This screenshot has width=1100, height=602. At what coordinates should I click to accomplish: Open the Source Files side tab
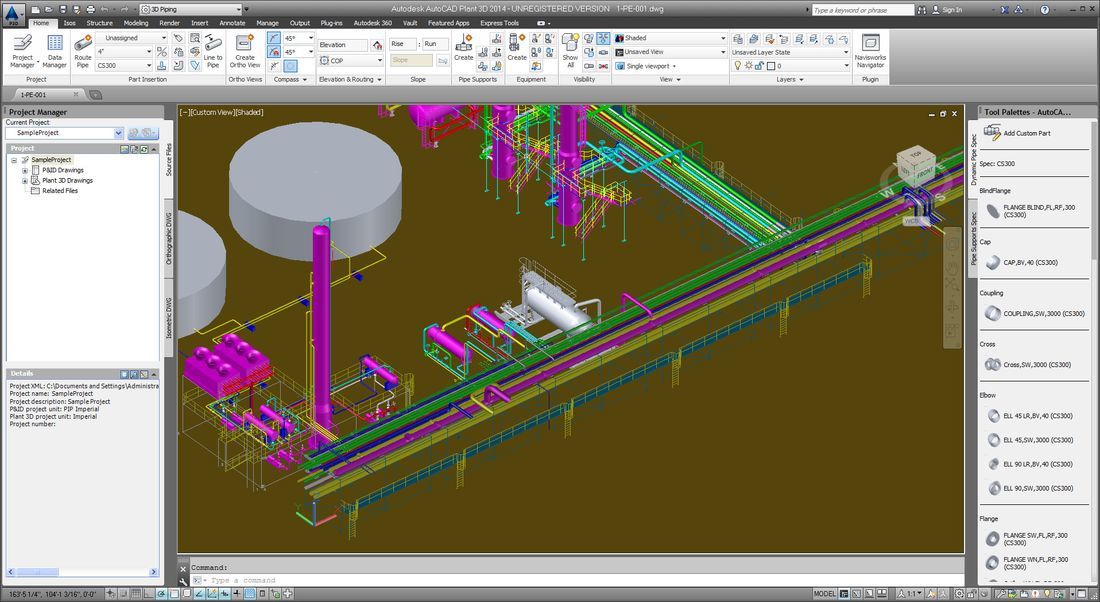click(168, 160)
